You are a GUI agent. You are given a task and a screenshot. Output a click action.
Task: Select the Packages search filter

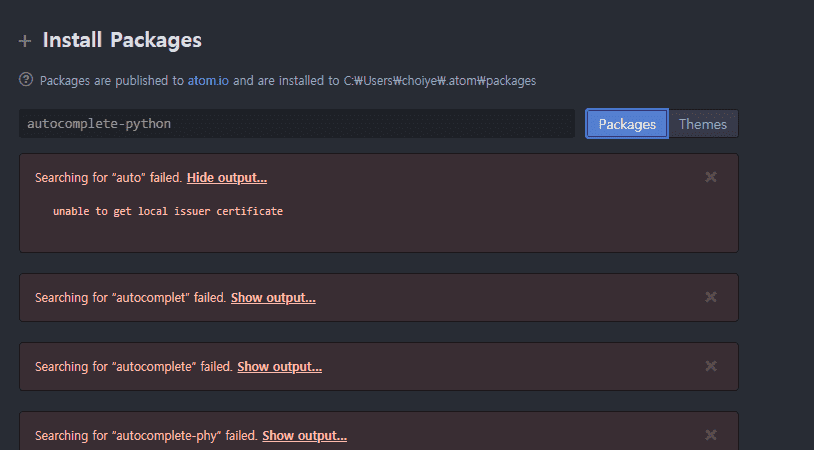tap(627, 124)
